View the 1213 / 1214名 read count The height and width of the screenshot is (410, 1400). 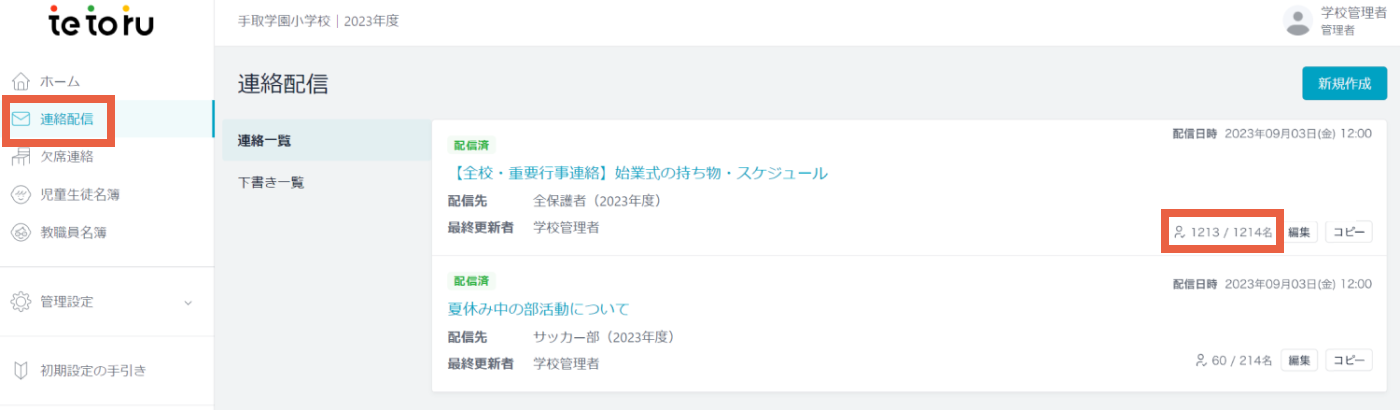[x=1223, y=232]
